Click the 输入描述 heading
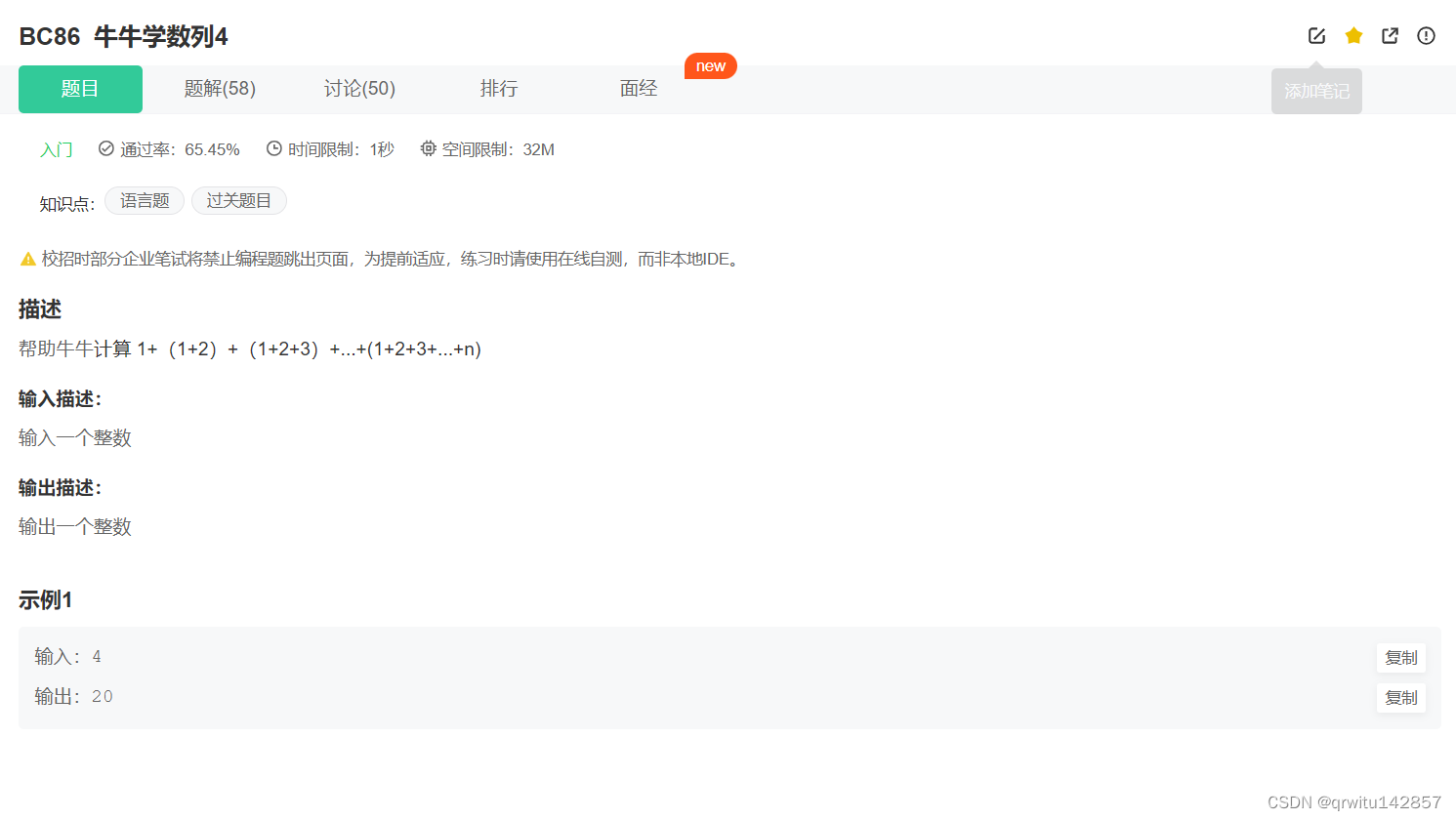 (x=60, y=399)
